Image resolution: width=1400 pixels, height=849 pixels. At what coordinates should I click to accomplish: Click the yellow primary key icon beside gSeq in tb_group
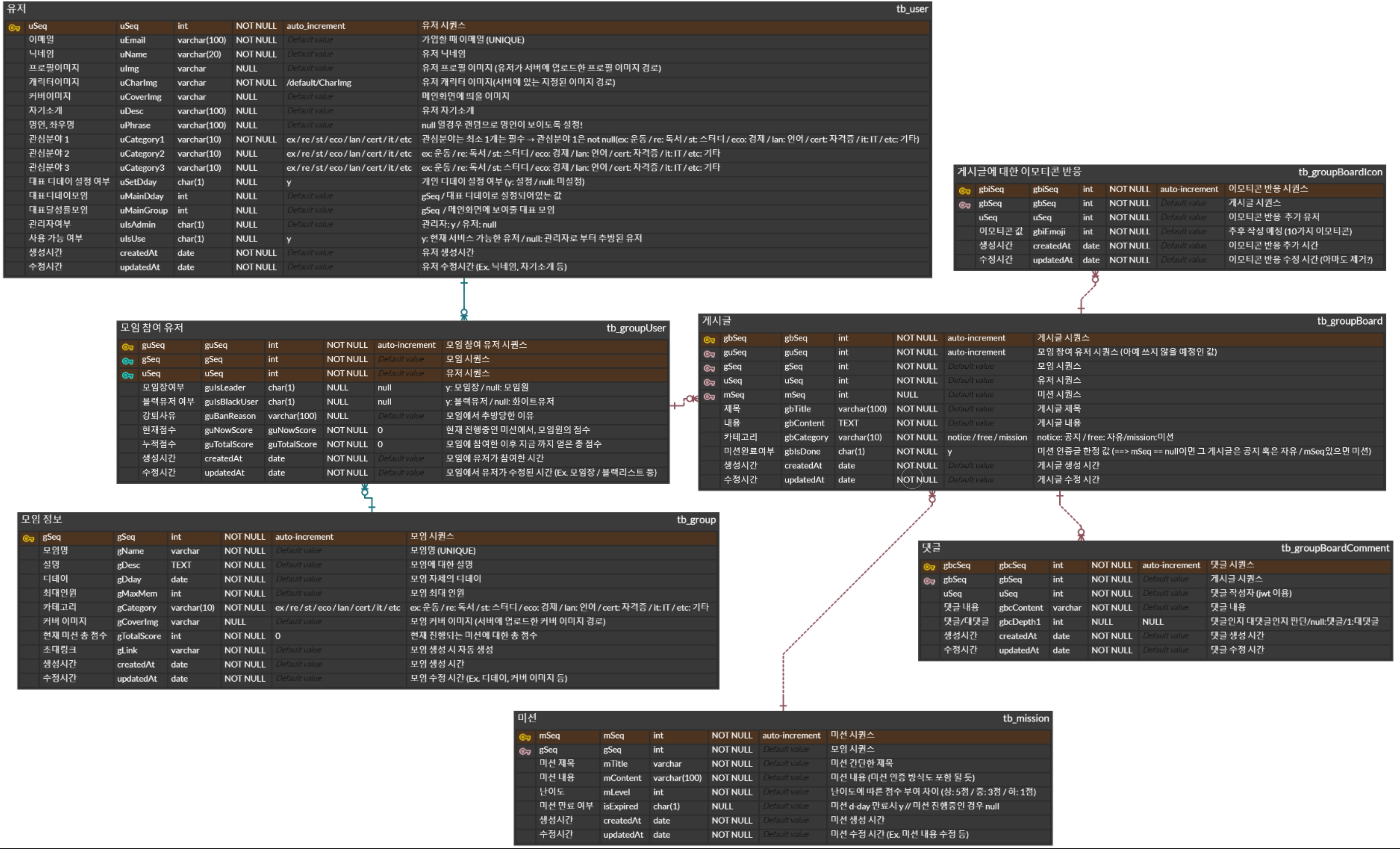[x=28, y=539]
